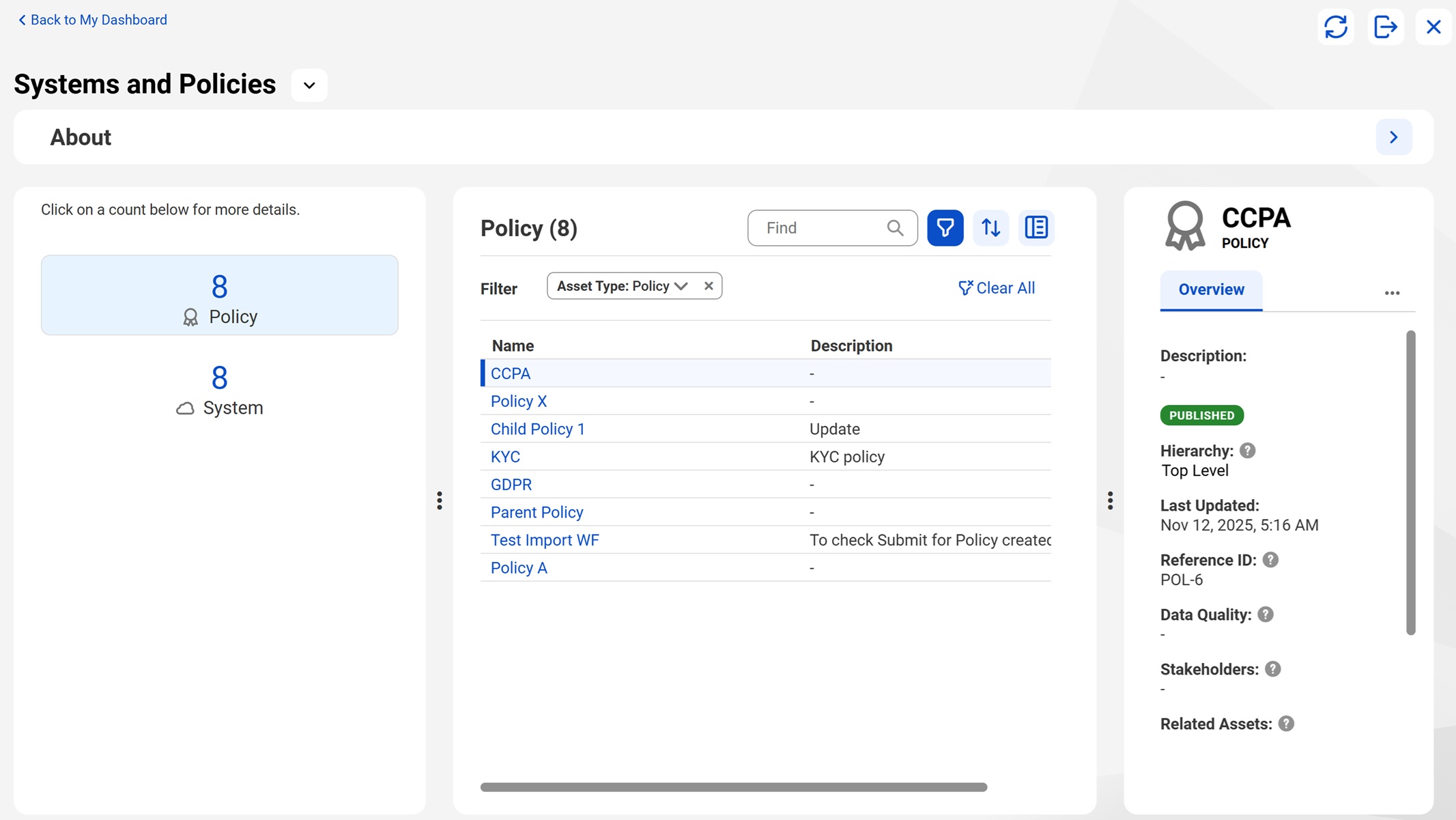Open the column layout panel icon
The width and height of the screenshot is (1456, 820).
[x=1036, y=228]
